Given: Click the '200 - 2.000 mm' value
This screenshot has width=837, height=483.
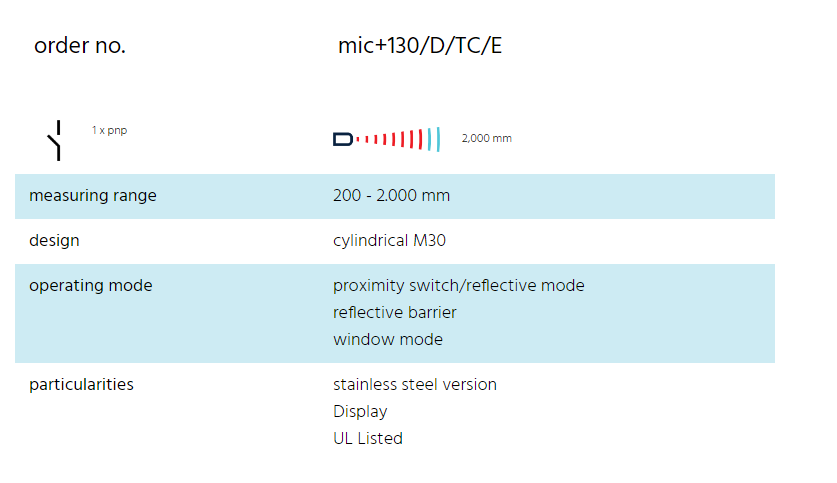Looking at the screenshot, I should 391,195.
